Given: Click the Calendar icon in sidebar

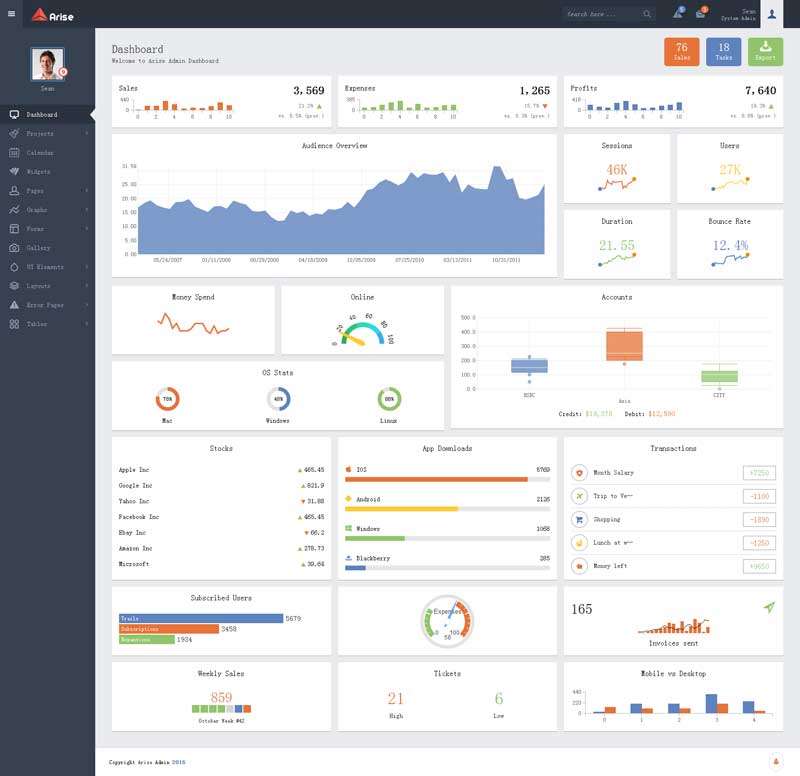Looking at the screenshot, I should [x=14, y=153].
